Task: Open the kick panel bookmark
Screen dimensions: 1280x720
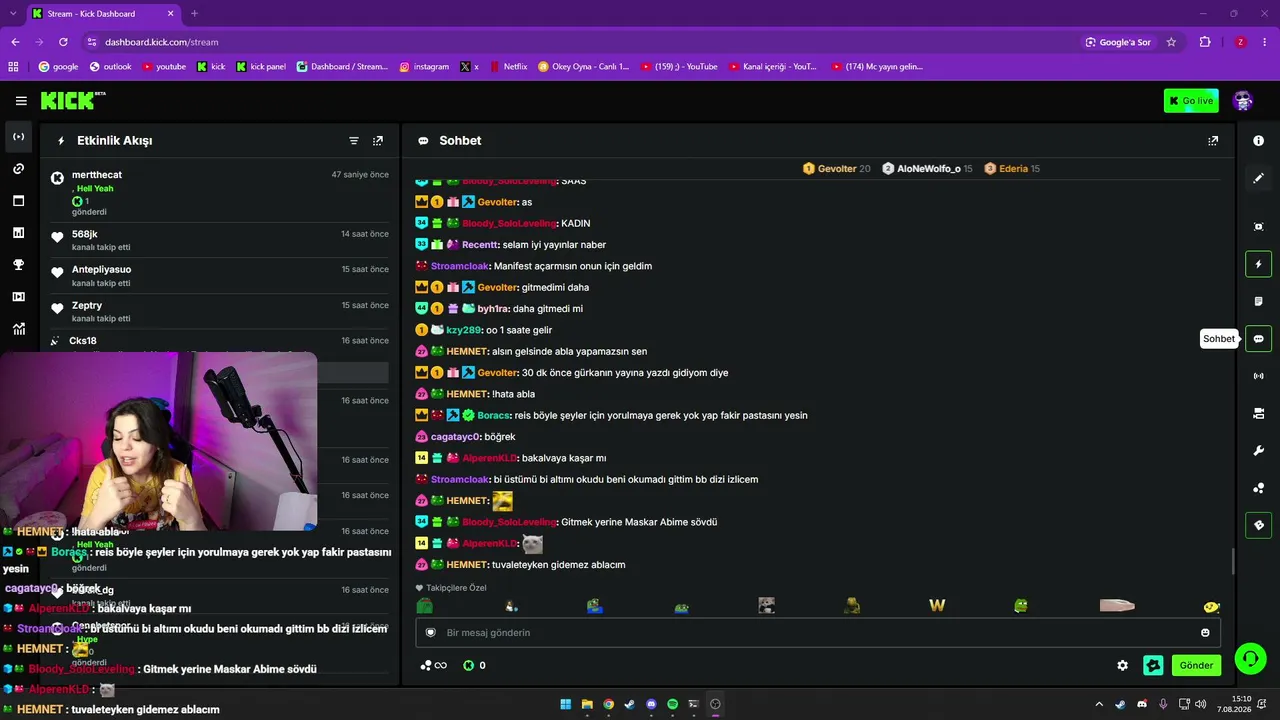Action: click(x=261, y=67)
